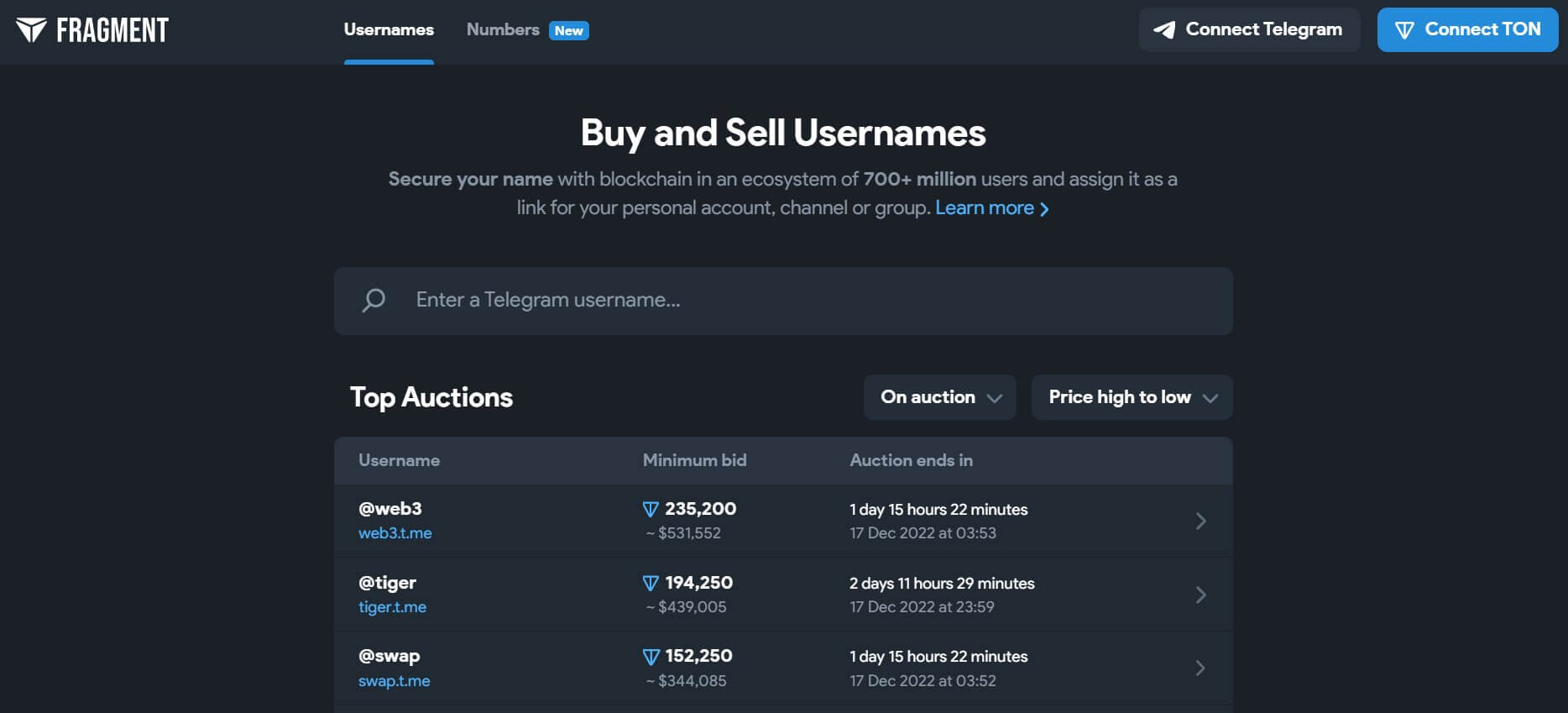Open the tiger.t.me link
Image resolution: width=1568 pixels, height=713 pixels.
[392, 607]
